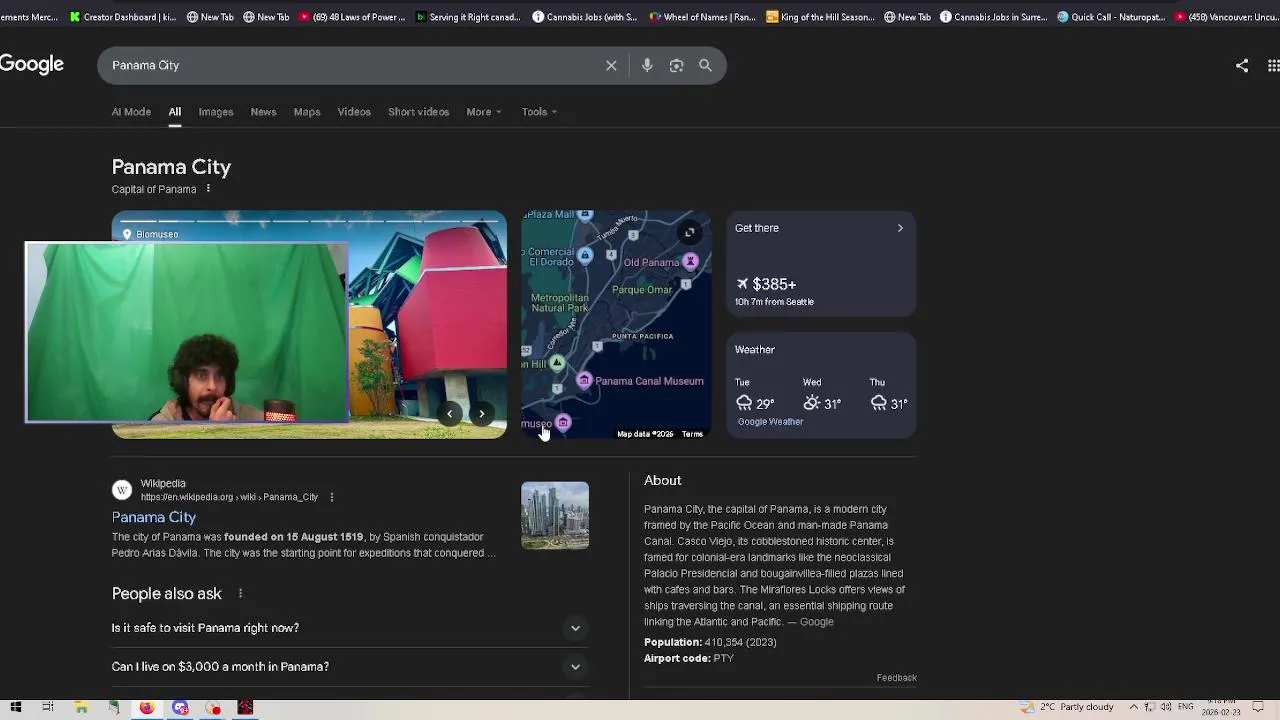
Task: Click the map Terms link
Action: pos(692,434)
